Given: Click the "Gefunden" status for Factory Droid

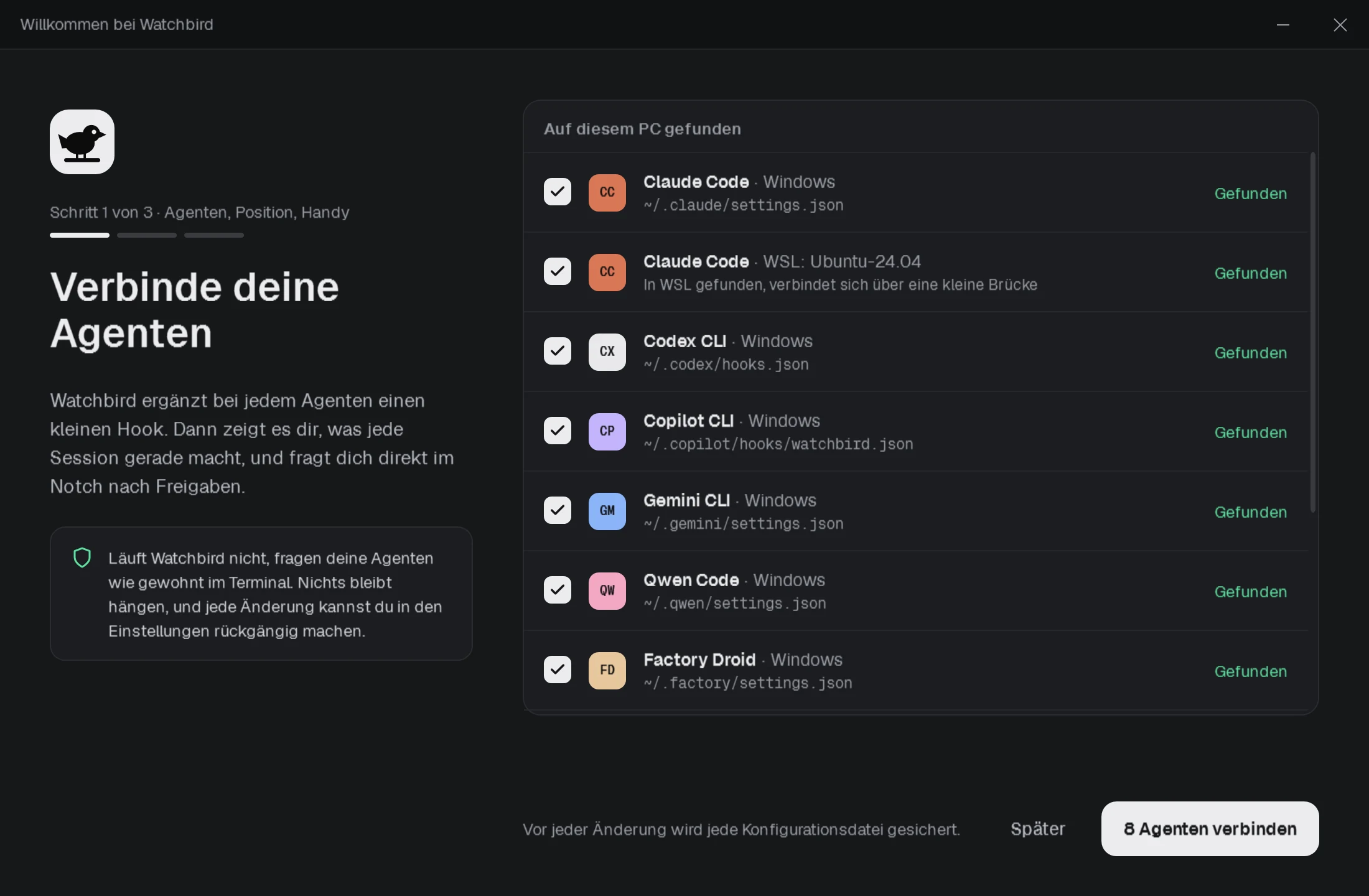Looking at the screenshot, I should tap(1251, 671).
